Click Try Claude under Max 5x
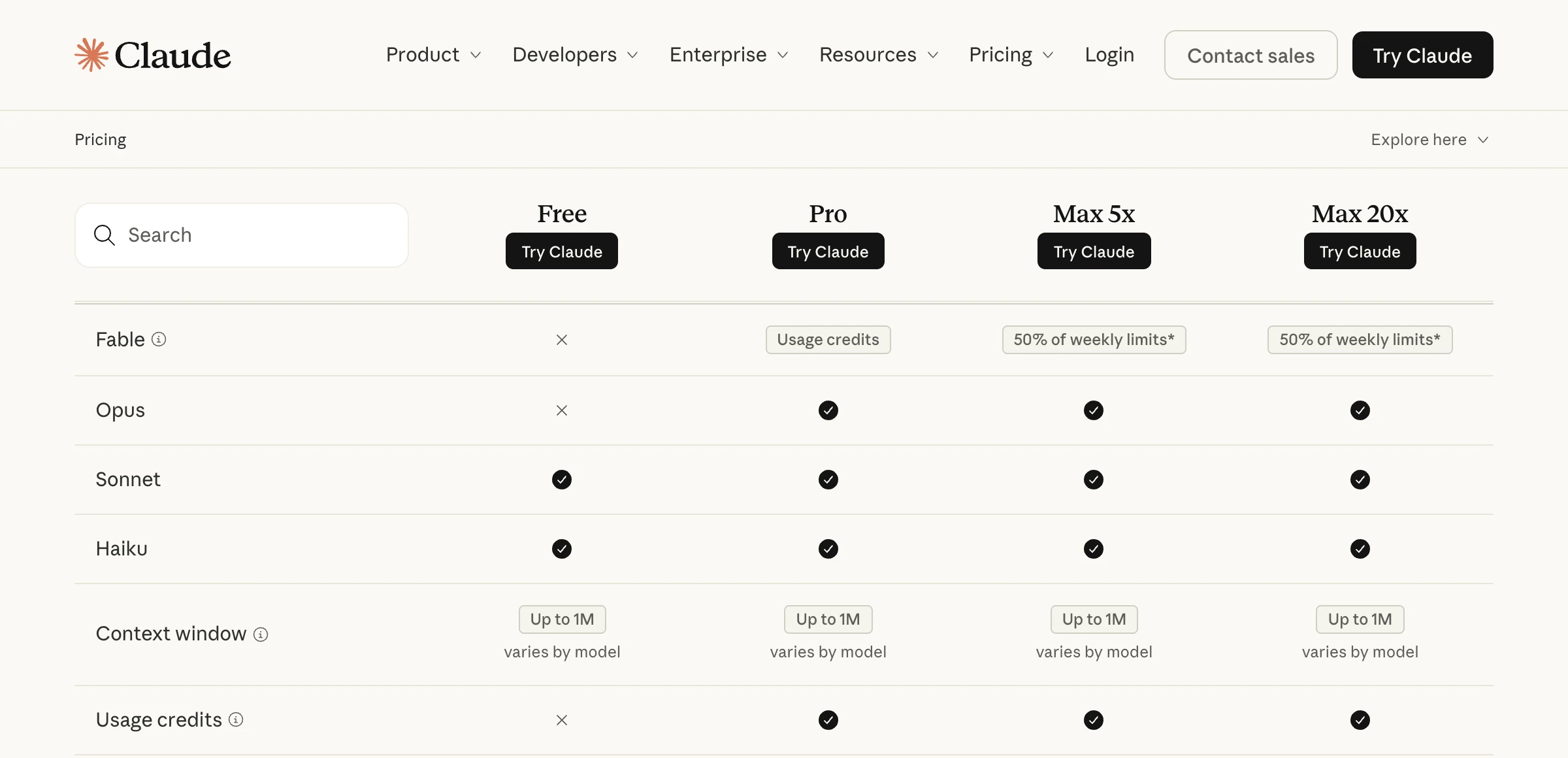1568x758 pixels. (1094, 251)
